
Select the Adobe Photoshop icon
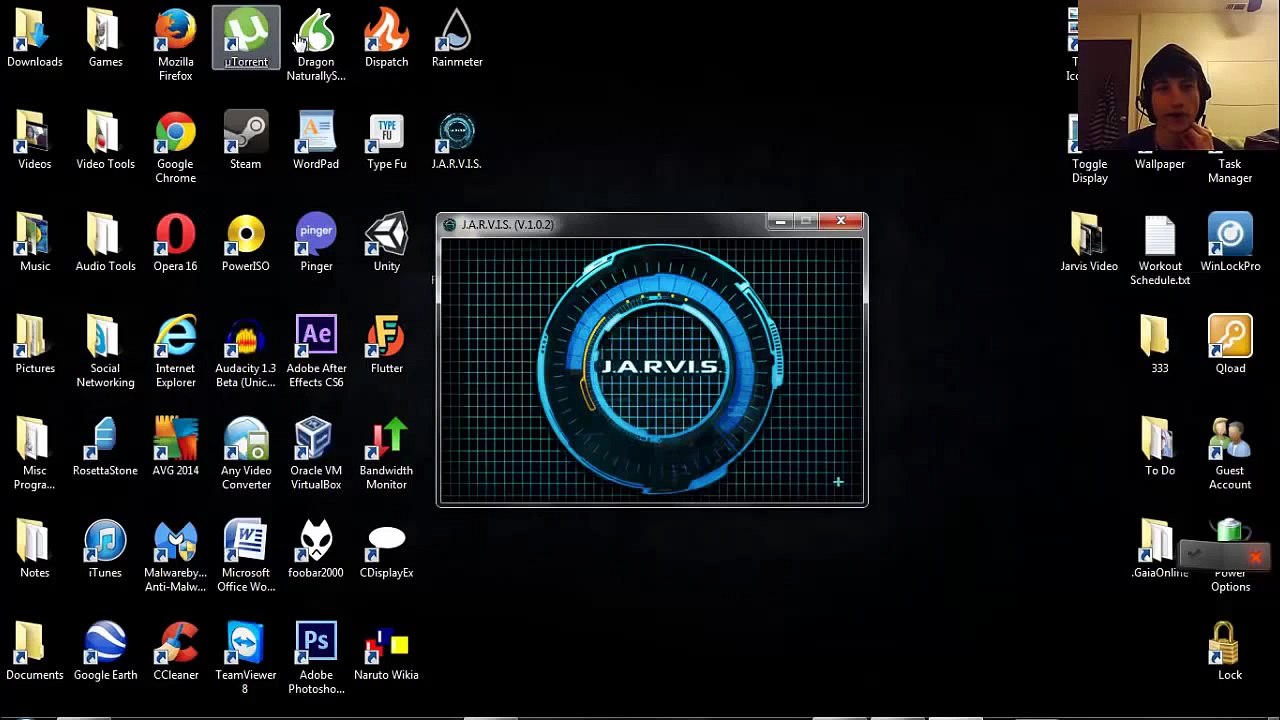click(x=316, y=657)
